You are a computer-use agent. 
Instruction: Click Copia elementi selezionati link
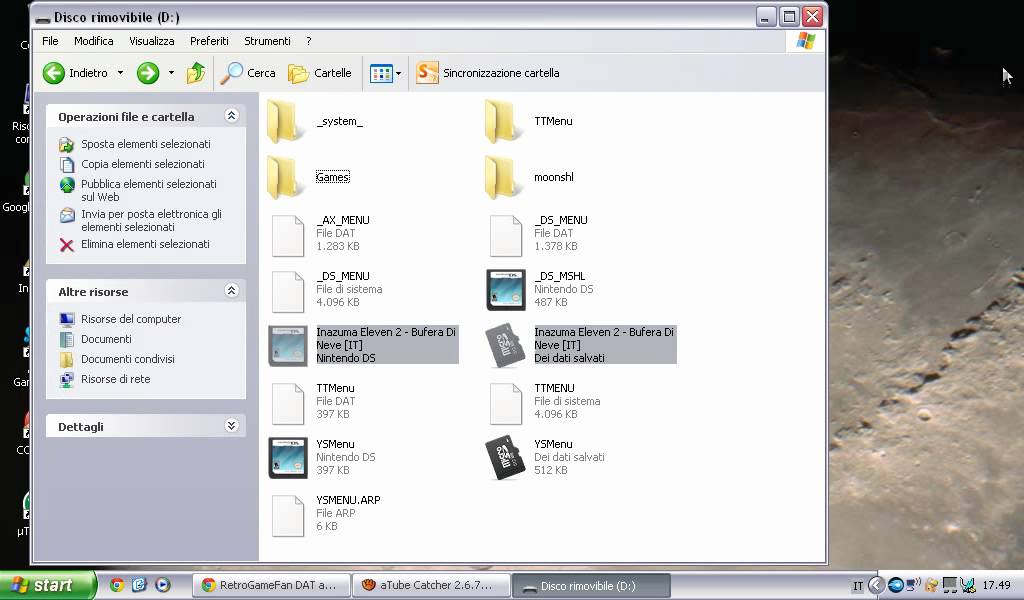coord(142,165)
